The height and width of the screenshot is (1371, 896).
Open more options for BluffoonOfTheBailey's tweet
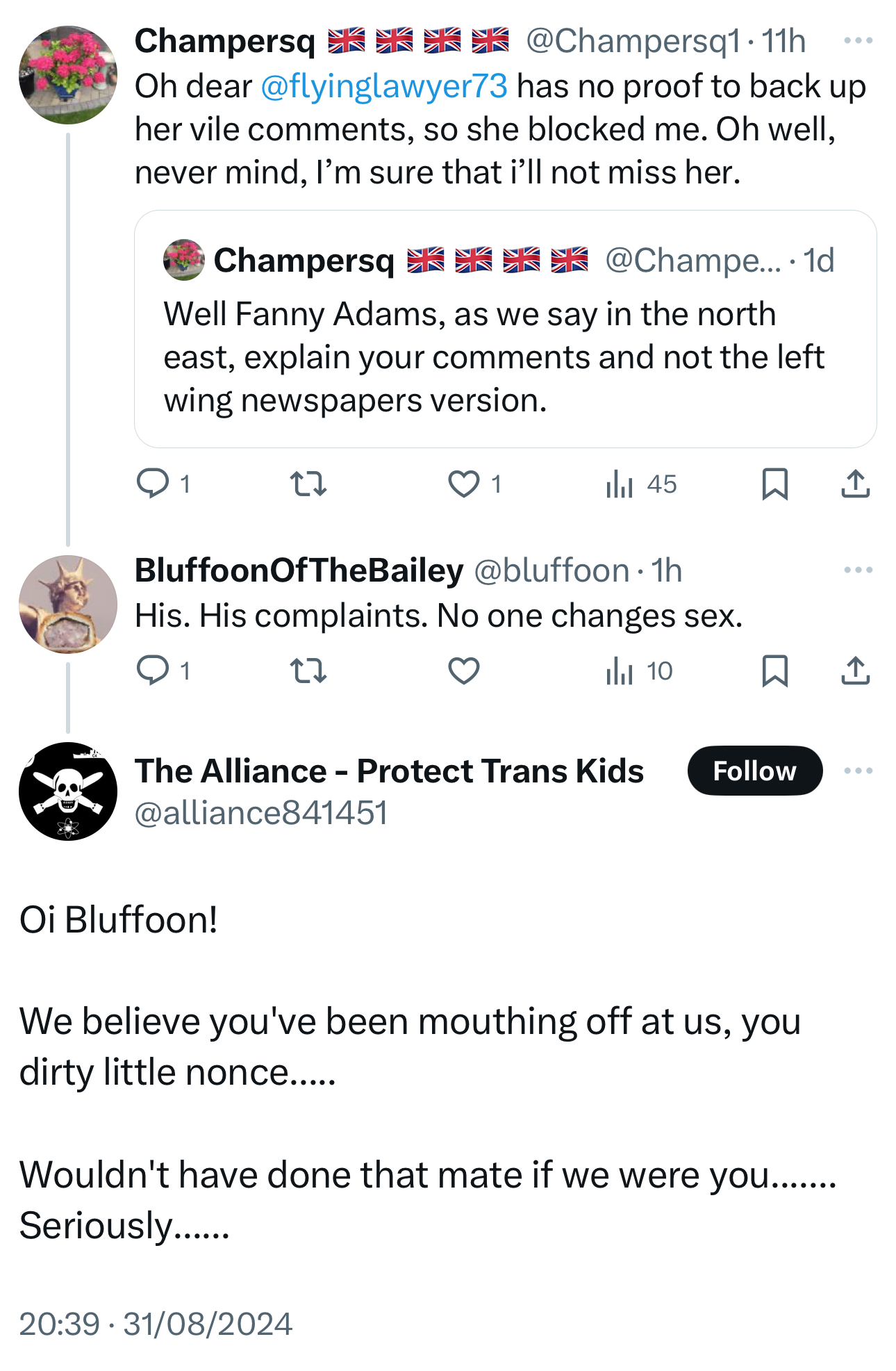(858, 570)
